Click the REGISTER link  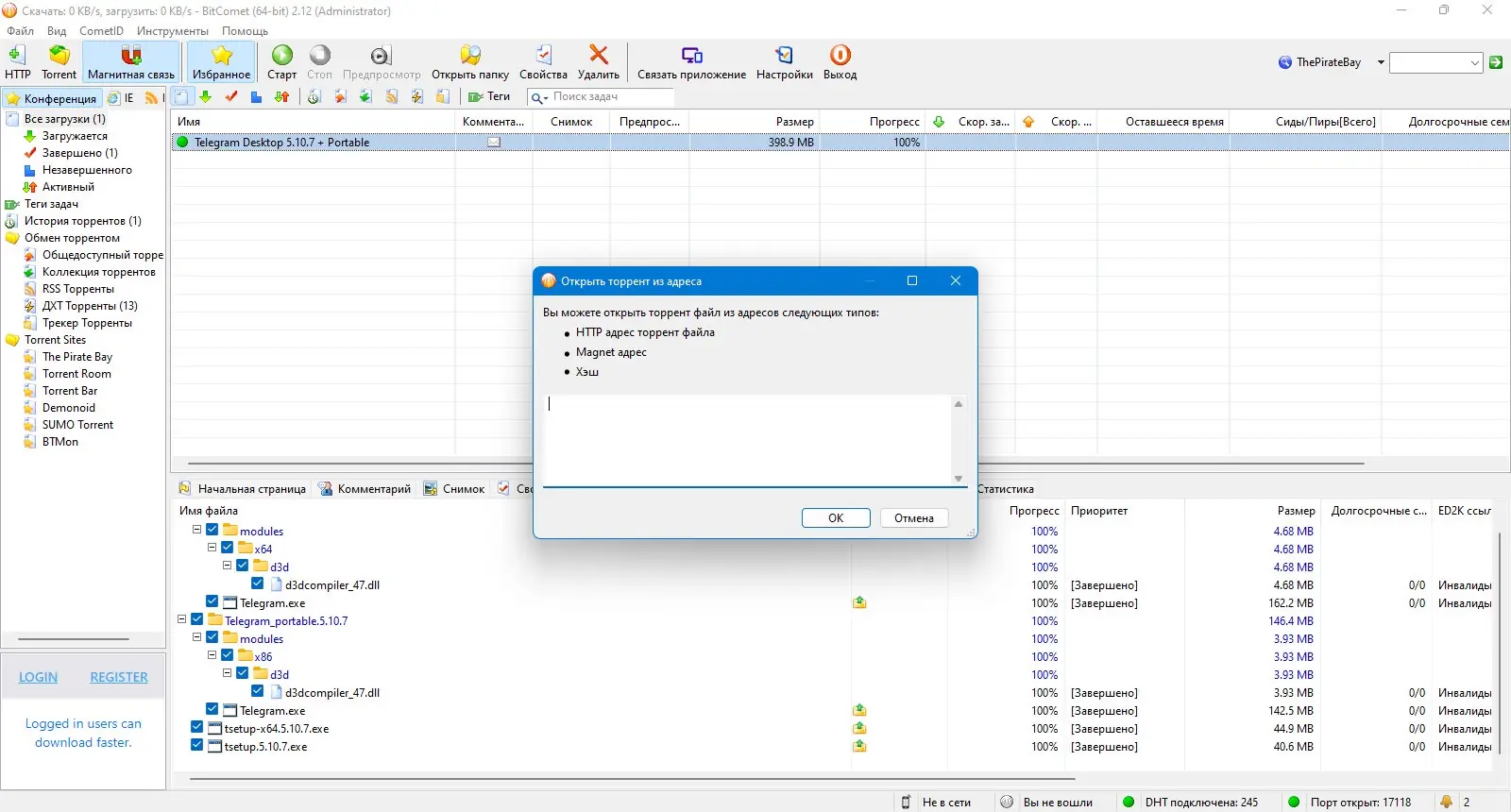pyautogui.click(x=119, y=677)
